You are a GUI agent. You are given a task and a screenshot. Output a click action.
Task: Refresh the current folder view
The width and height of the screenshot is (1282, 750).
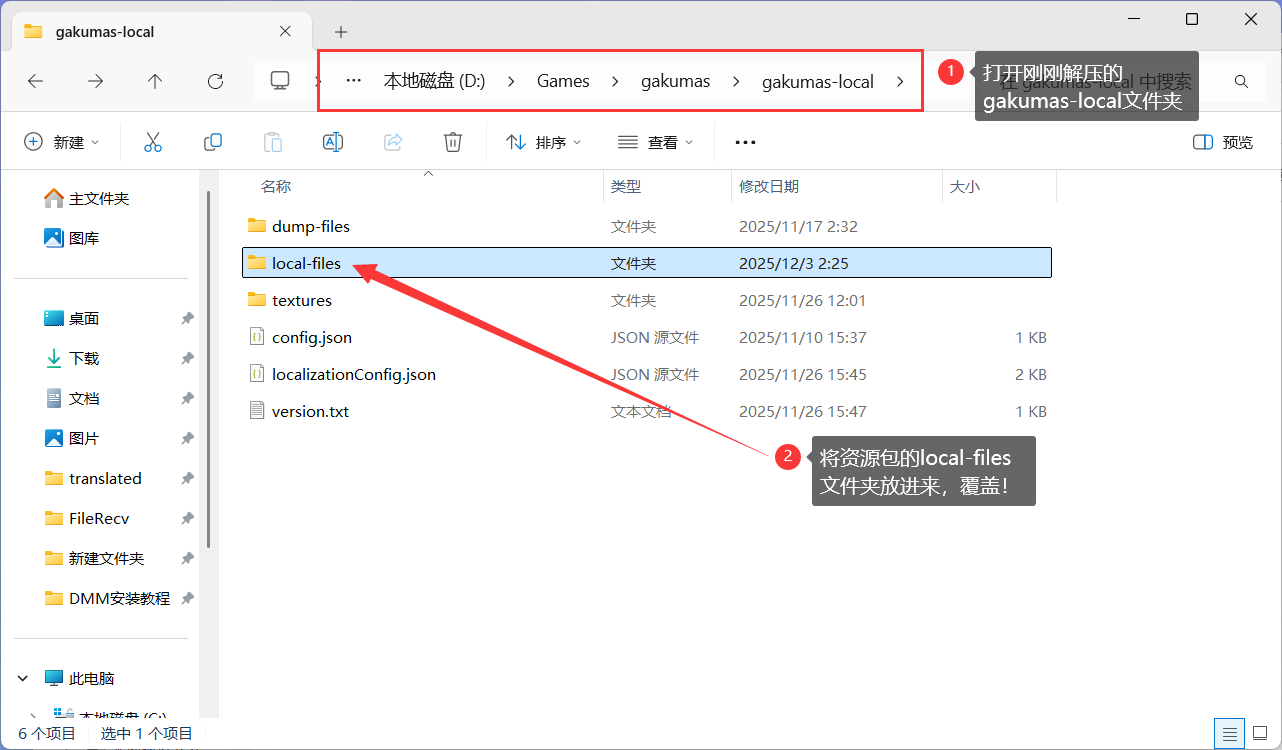point(215,82)
